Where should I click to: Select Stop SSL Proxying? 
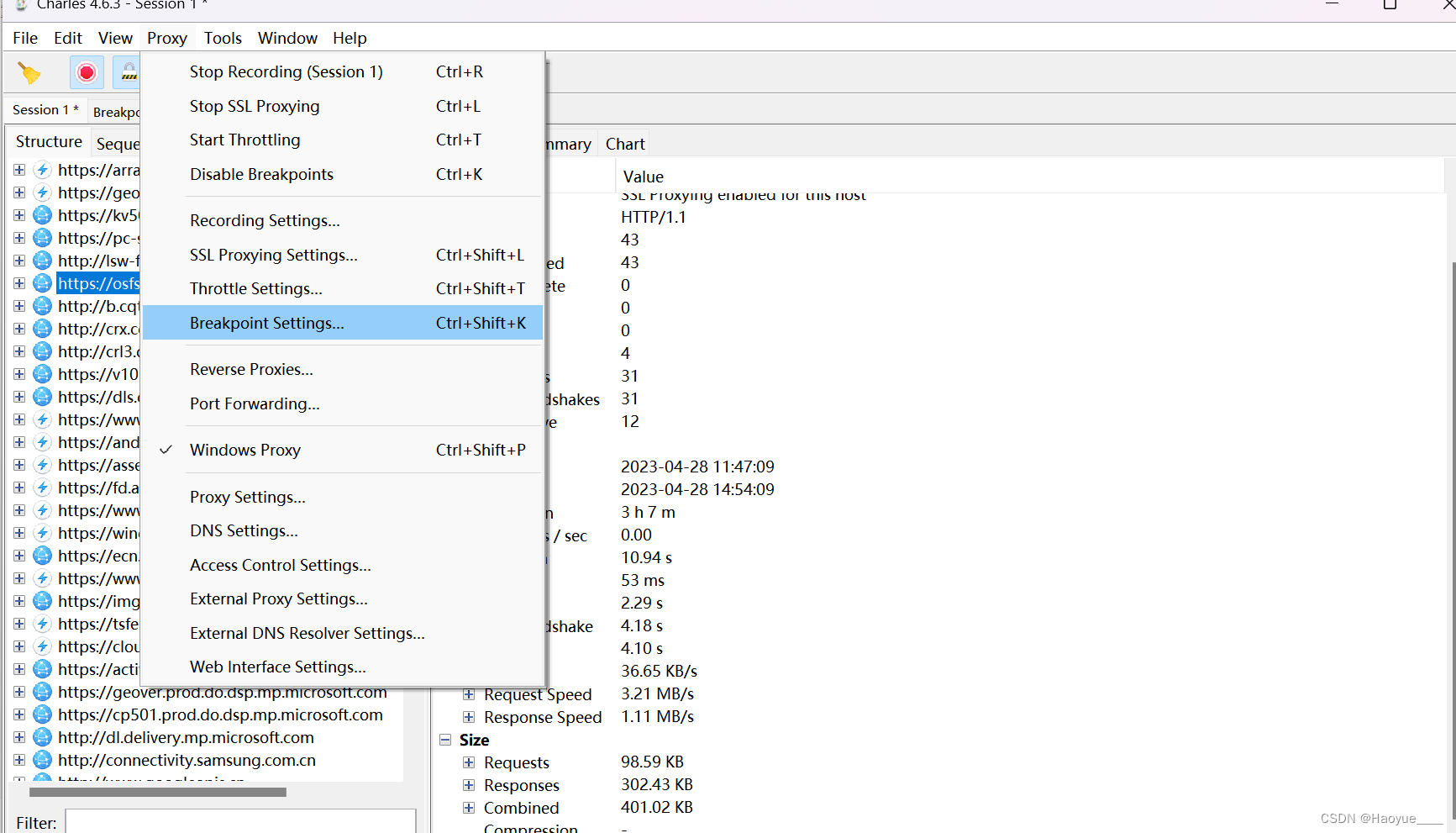pos(343,106)
